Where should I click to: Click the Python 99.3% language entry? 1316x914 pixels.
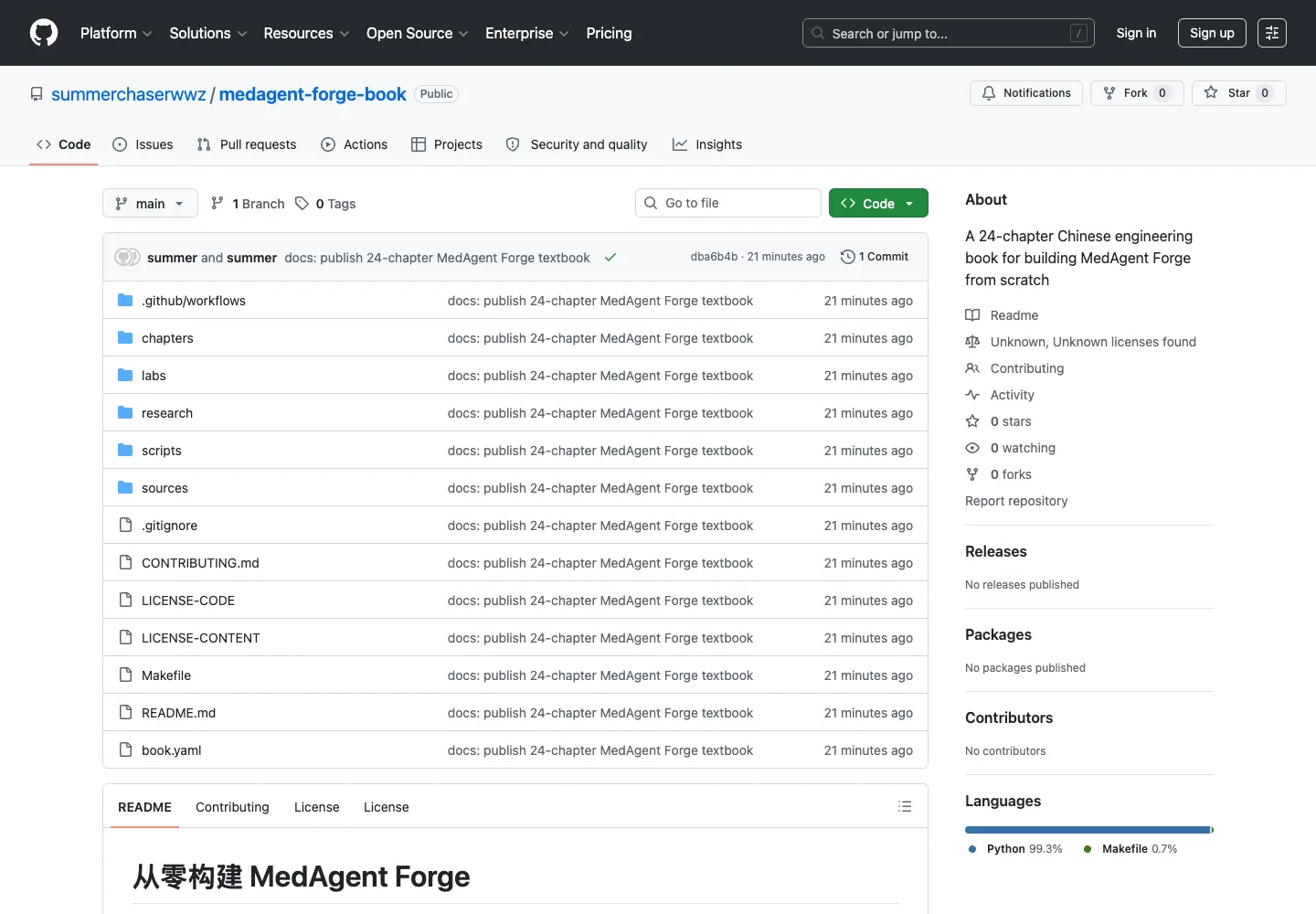pos(1015,849)
